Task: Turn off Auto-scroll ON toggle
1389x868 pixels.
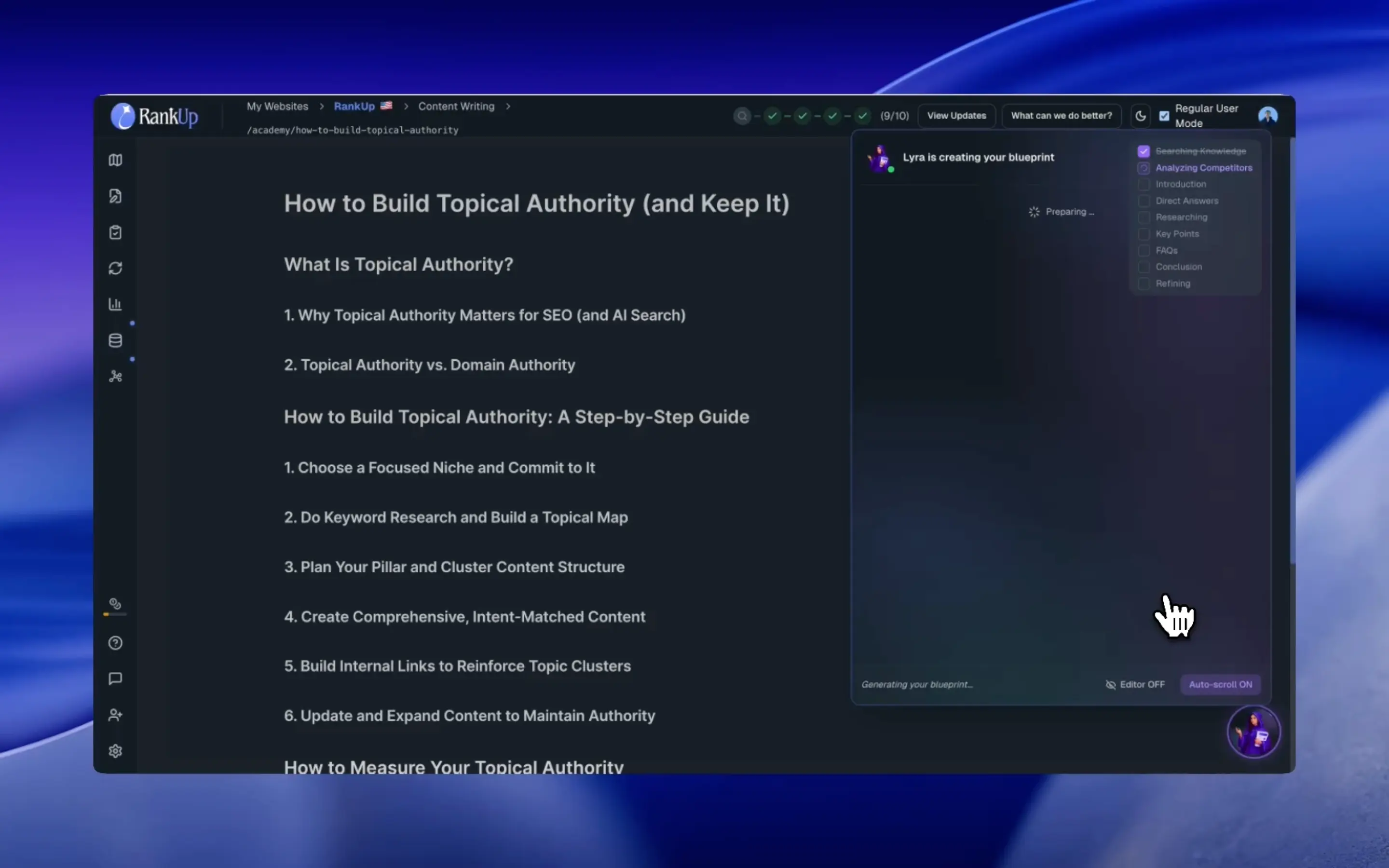Action: click(x=1220, y=684)
